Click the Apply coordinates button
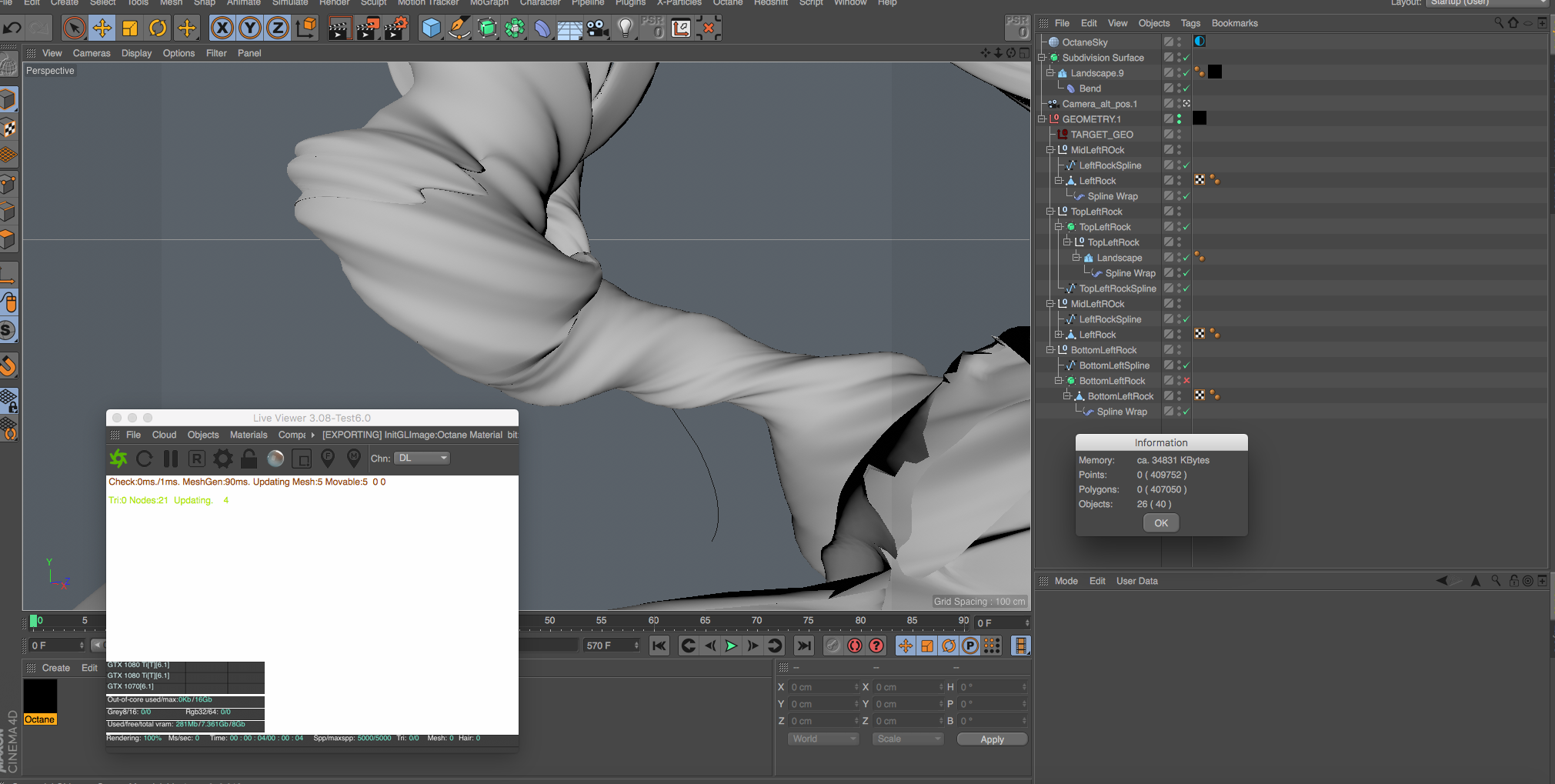1555x784 pixels. tap(992, 739)
